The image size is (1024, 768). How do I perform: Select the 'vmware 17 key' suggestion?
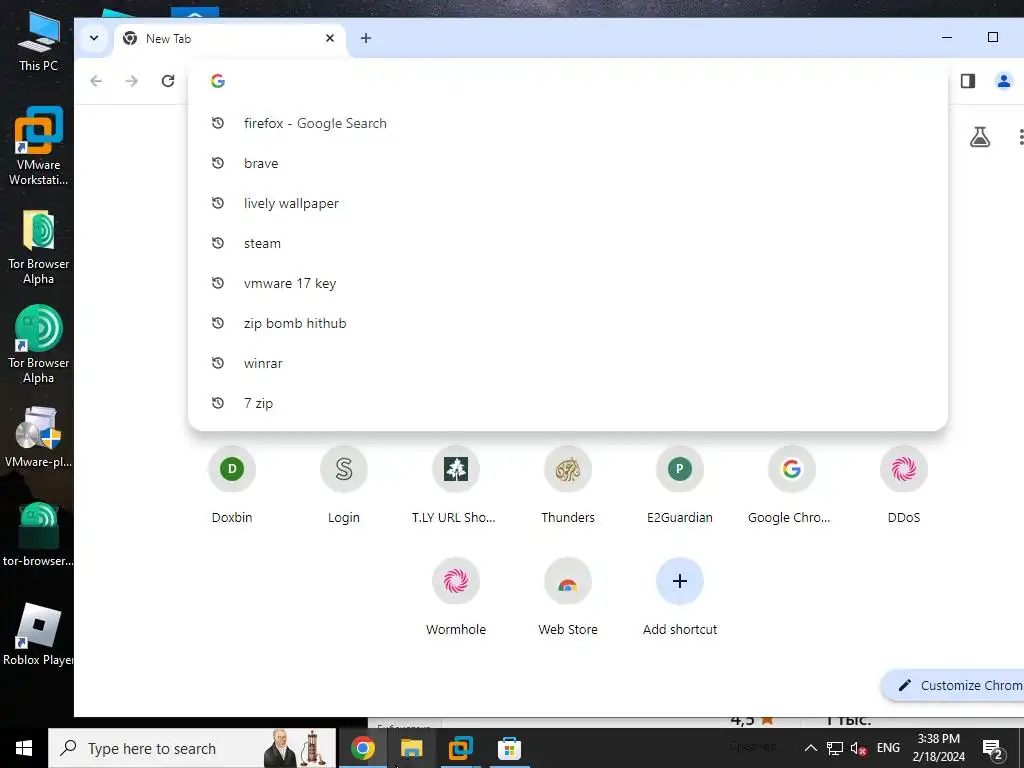[x=568, y=283]
